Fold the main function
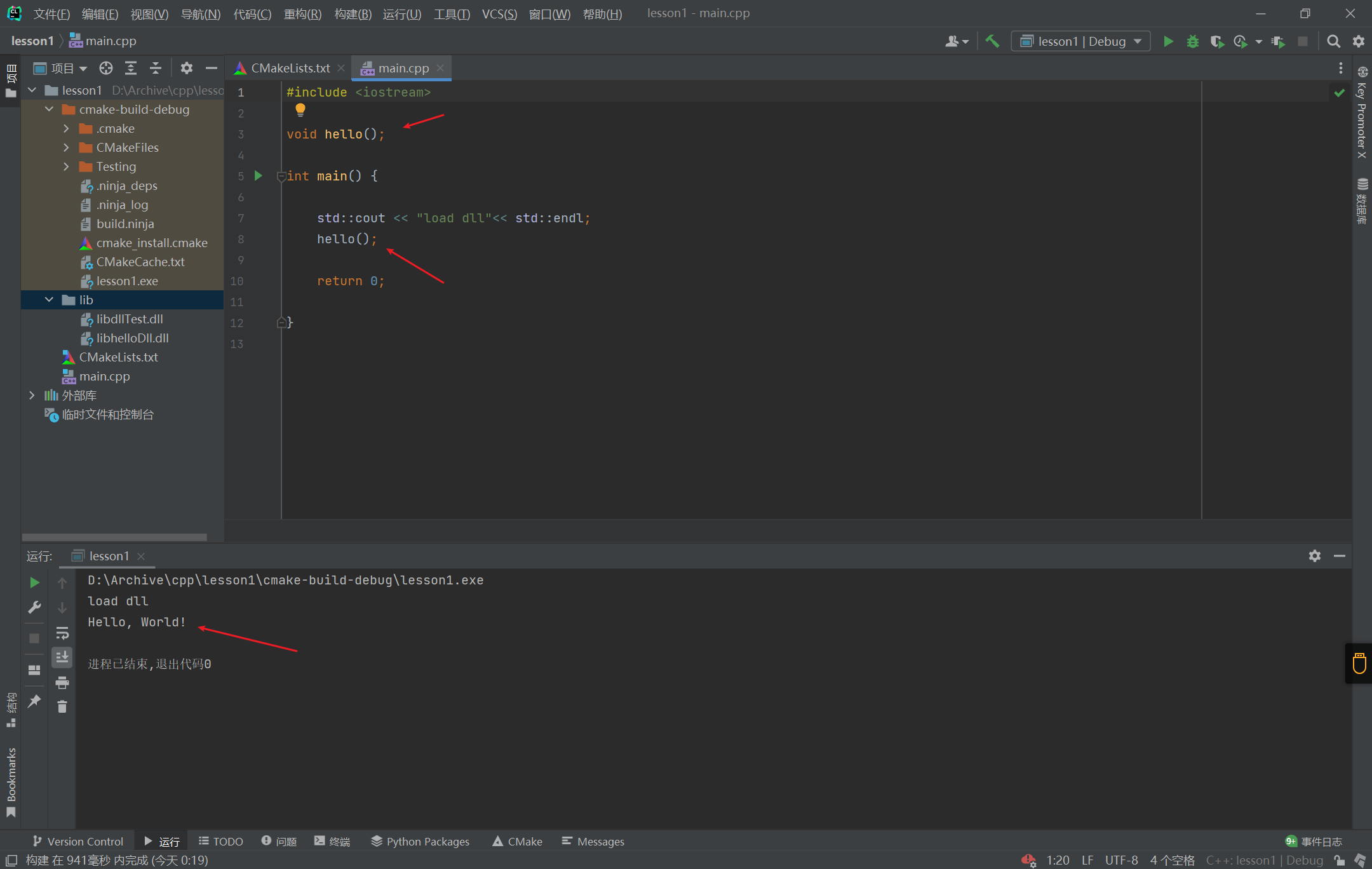This screenshot has width=1372, height=869. (x=281, y=177)
